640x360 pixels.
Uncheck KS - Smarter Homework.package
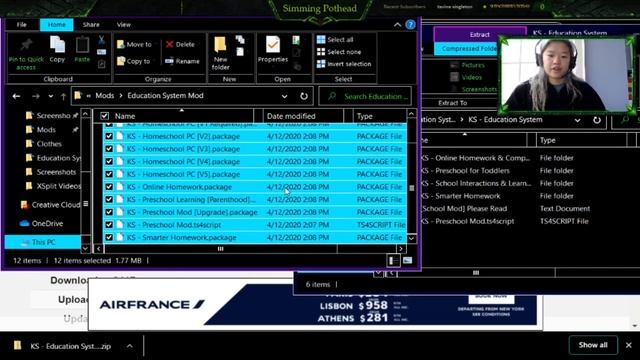(x=109, y=238)
